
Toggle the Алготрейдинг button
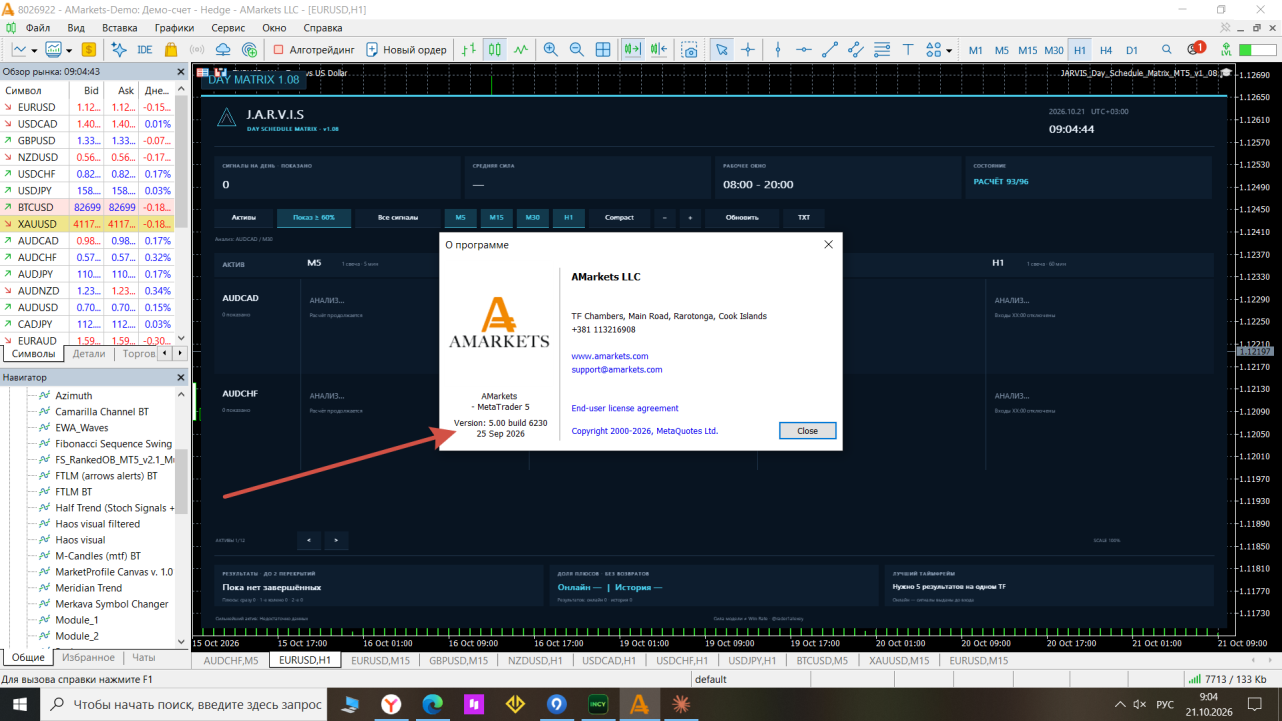pyautogui.click(x=313, y=49)
